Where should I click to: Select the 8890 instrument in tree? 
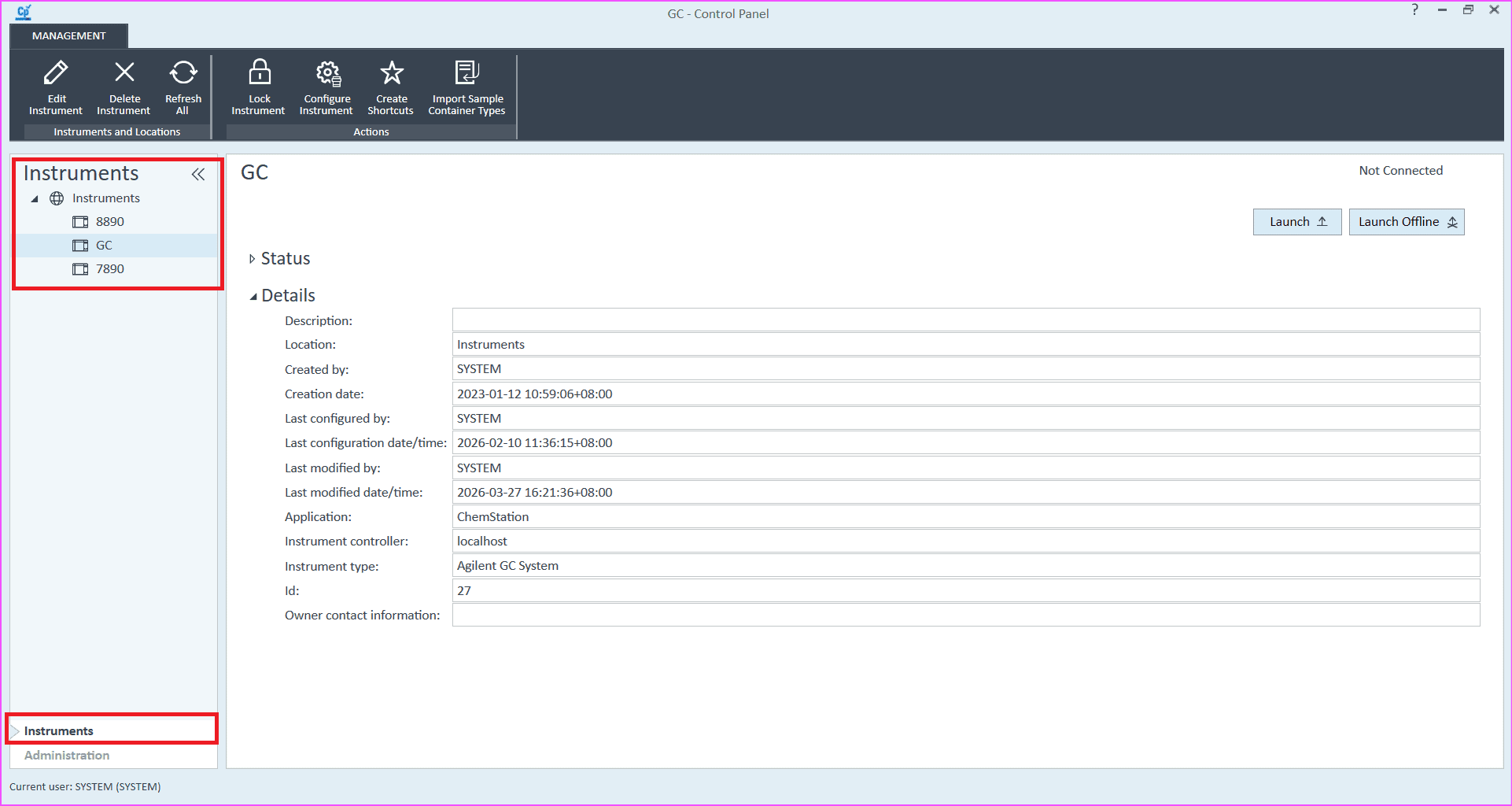point(109,222)
